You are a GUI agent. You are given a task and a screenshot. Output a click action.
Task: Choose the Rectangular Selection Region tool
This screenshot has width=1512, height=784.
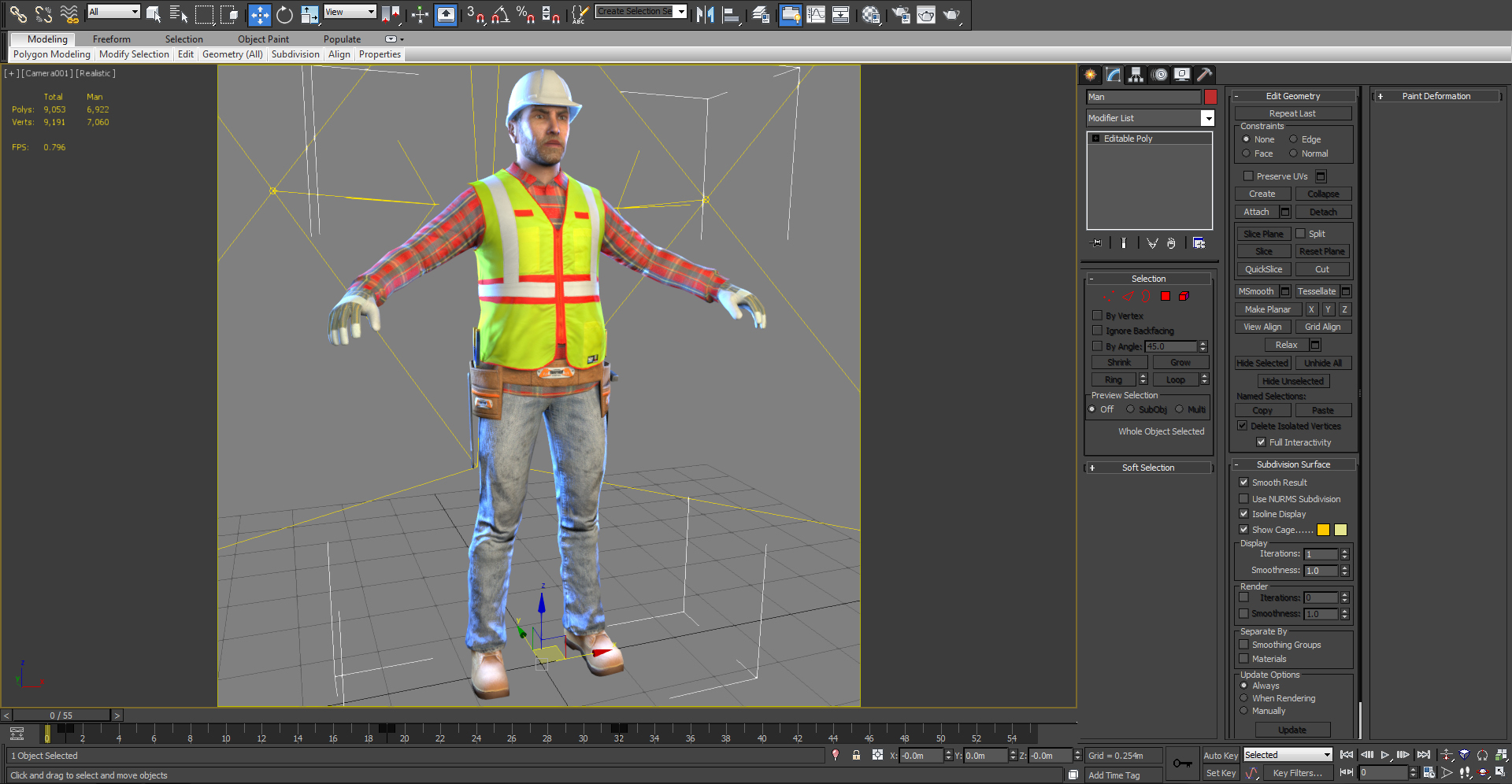pyautogui.click(x=204, y=14)
